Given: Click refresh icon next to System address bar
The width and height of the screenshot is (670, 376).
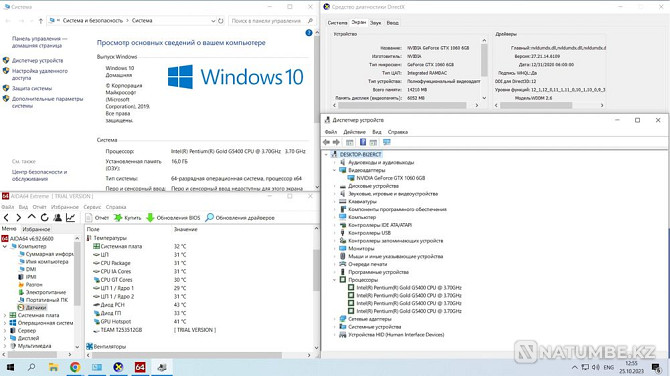Looking at the screenshot, I should (x=220, y=21).
